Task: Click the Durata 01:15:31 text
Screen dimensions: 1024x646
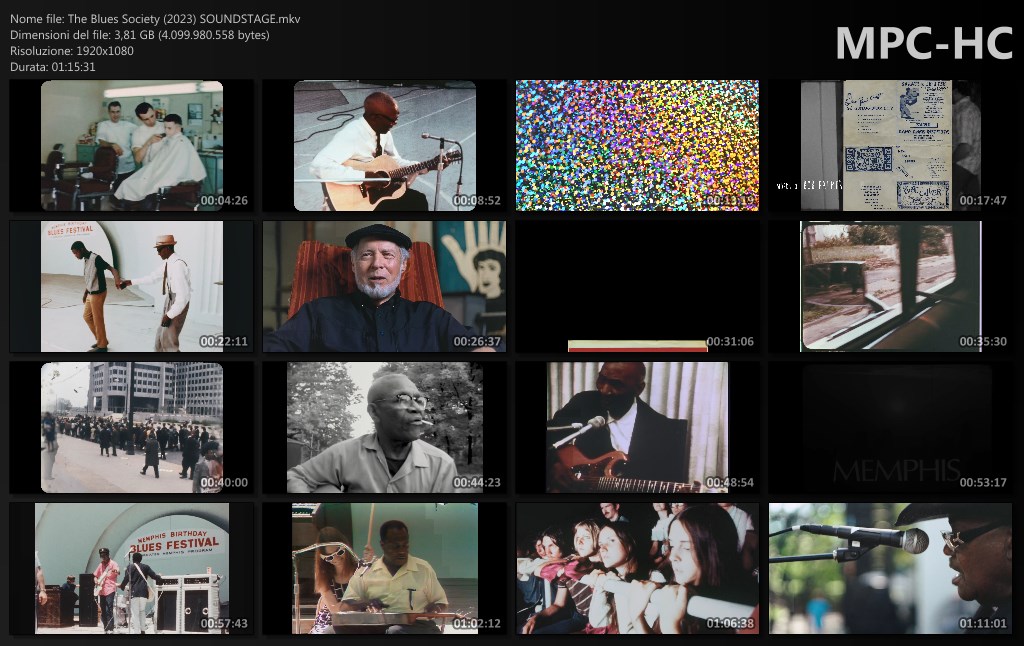Action: [x=53, y=67]
